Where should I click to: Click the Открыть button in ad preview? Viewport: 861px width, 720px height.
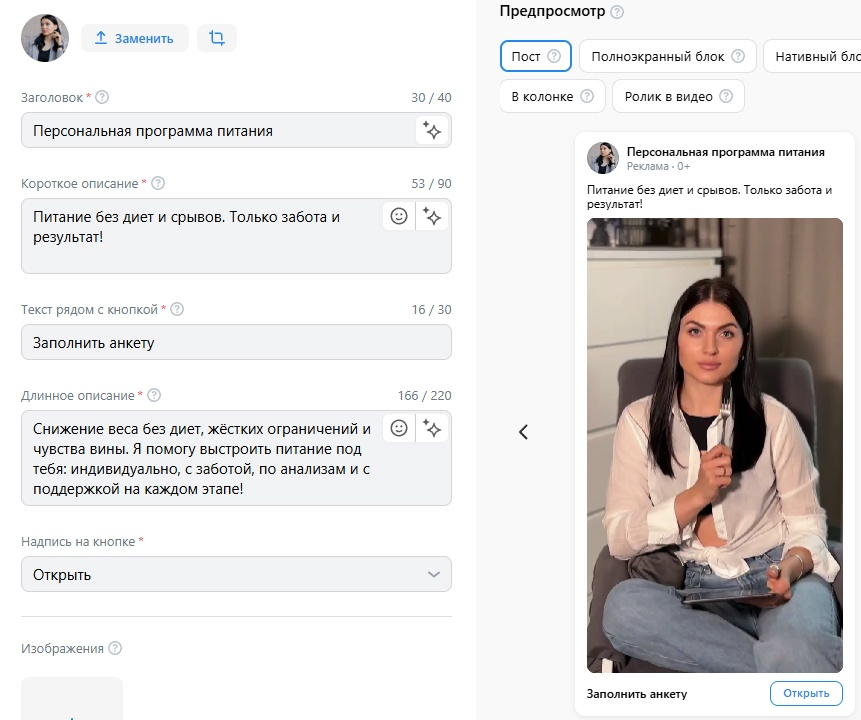pos(806,693)
